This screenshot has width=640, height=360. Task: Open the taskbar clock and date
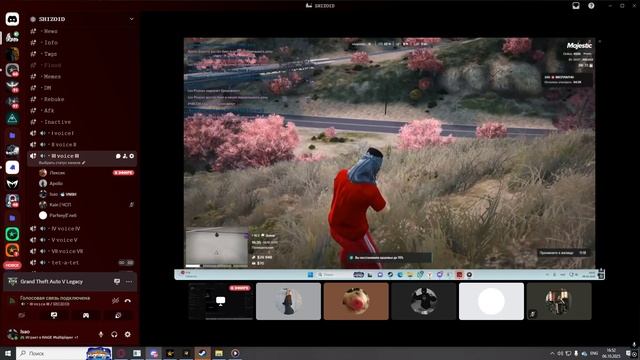611,353
